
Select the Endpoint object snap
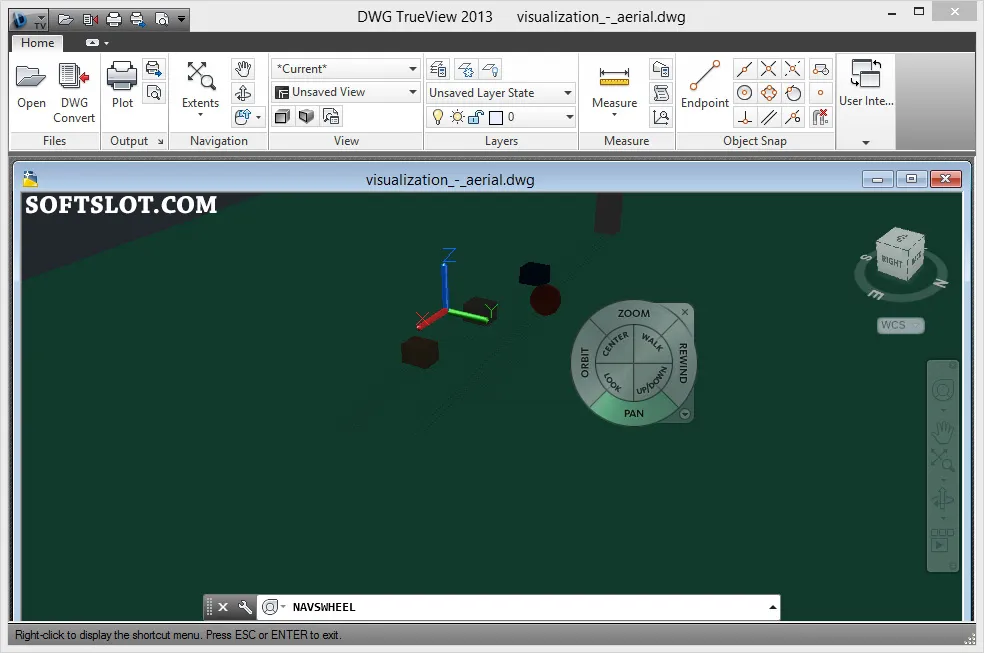pos(704,86)
